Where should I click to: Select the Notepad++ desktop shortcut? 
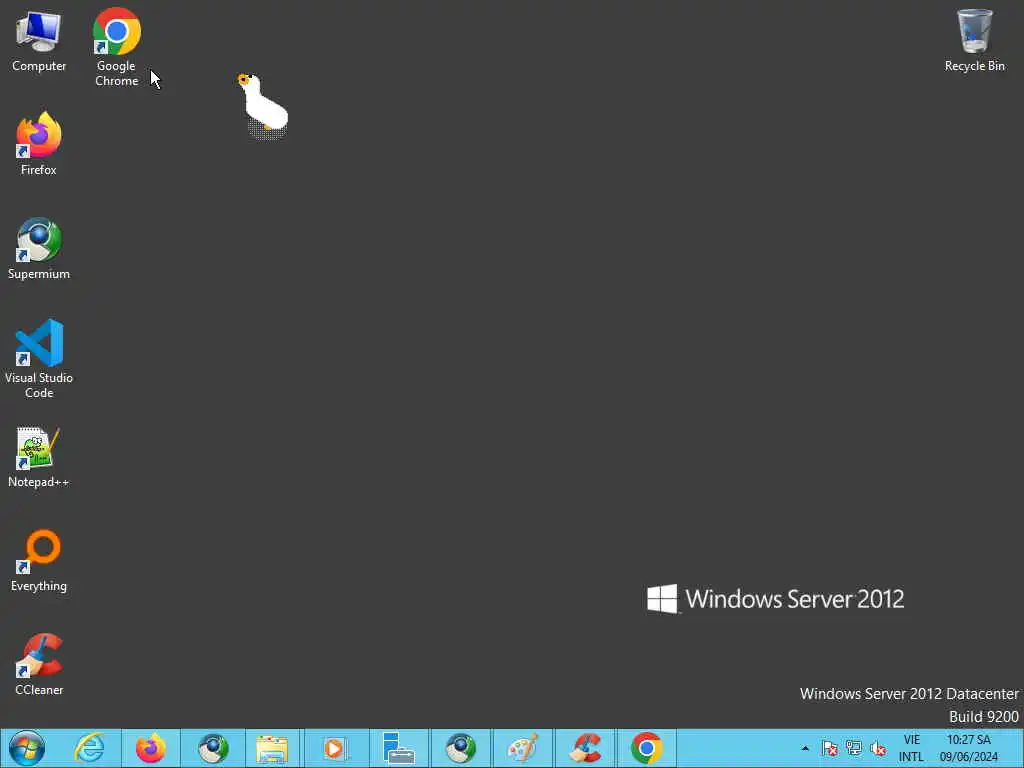tap(39, 457)
